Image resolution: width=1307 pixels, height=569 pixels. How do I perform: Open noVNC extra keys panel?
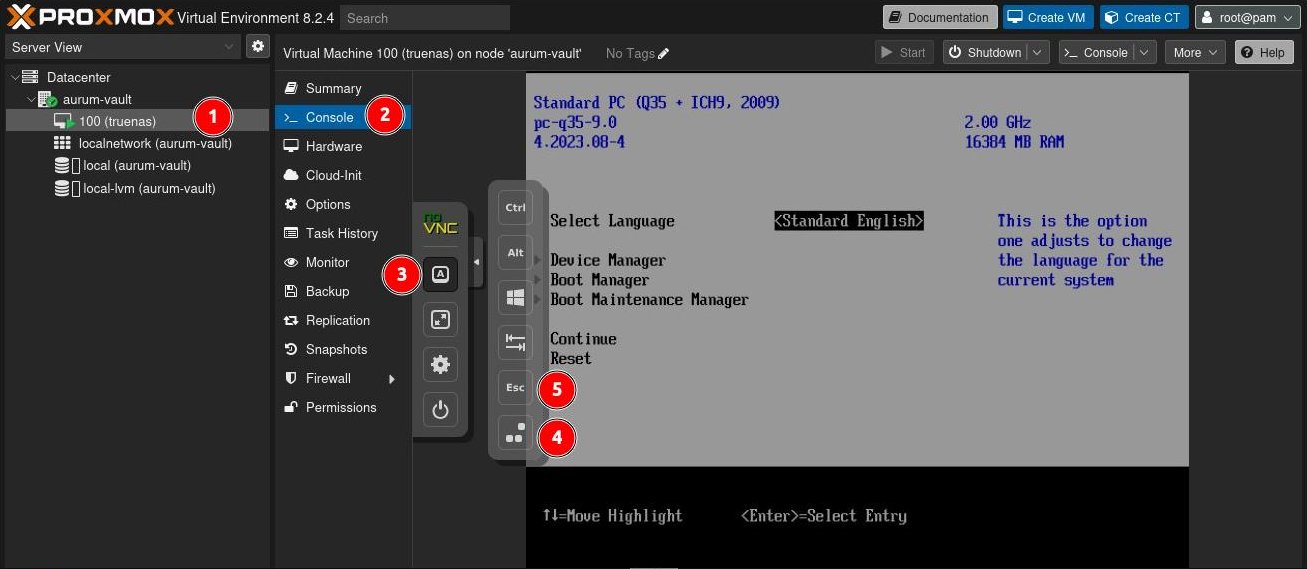(x=440, y=274)
